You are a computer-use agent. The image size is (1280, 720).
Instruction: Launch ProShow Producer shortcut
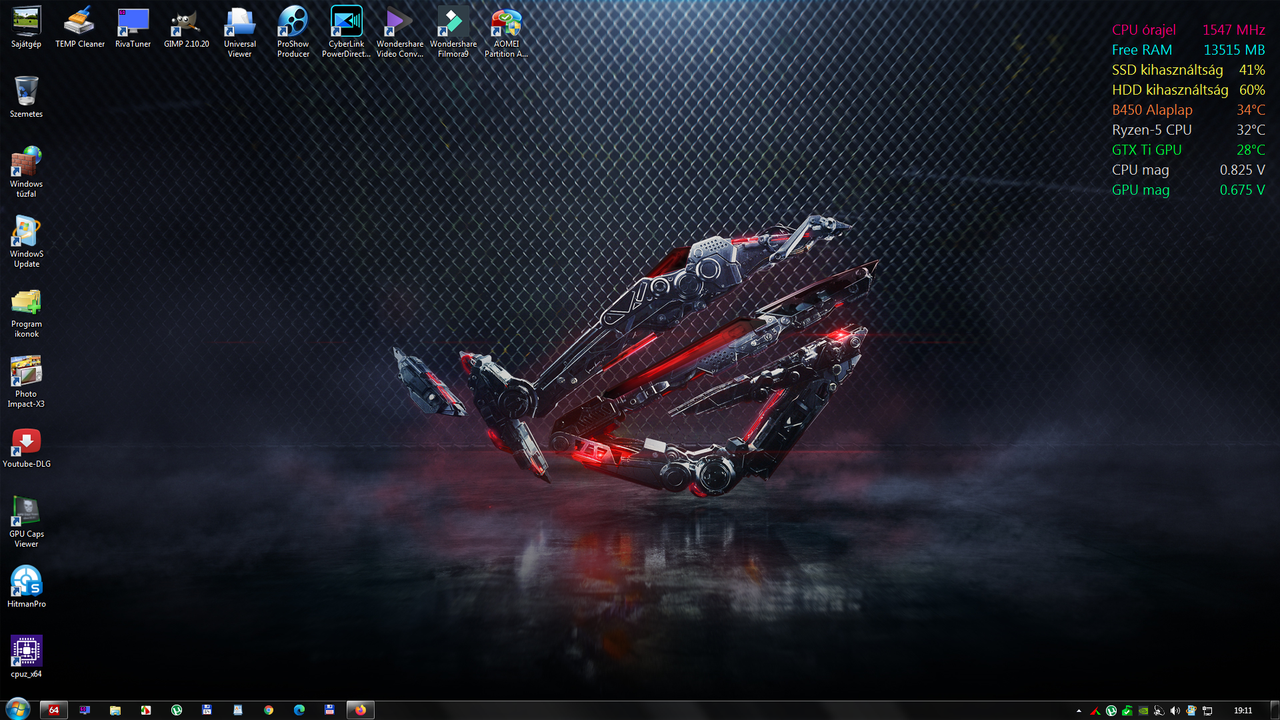(x=293, y=31)
